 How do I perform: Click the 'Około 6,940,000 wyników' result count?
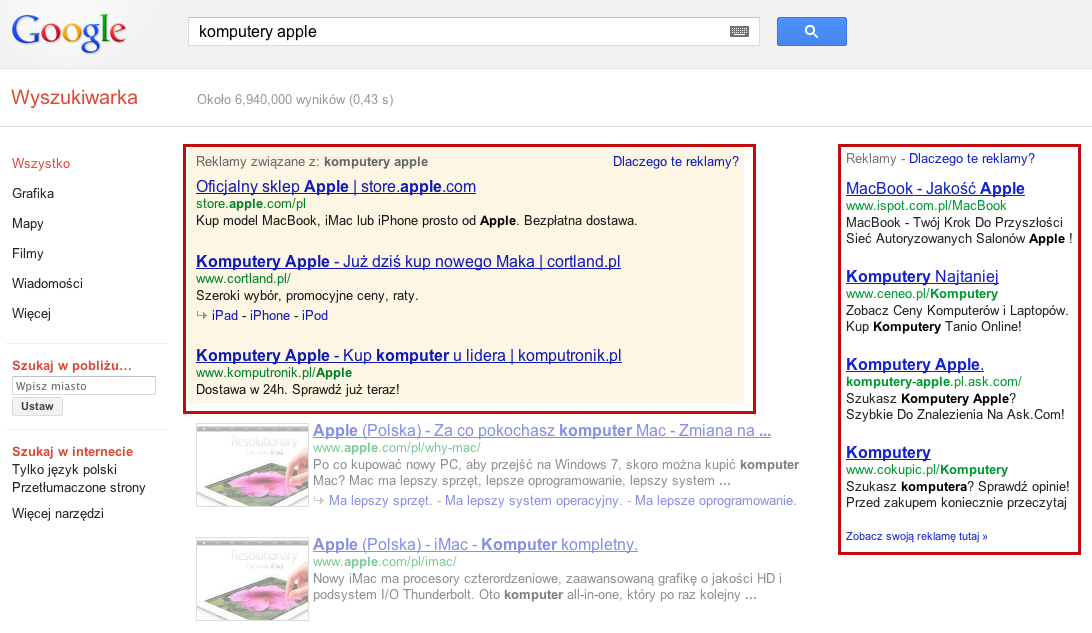pos(295,100)
